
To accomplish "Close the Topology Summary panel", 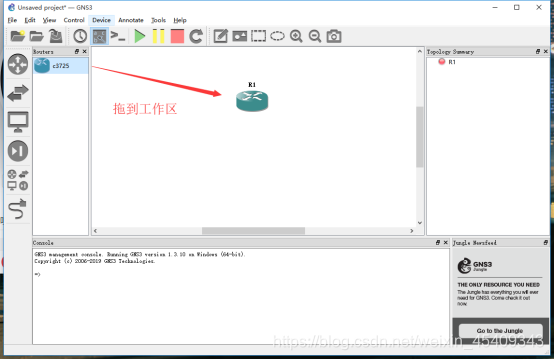I will (x=546, y=52).
